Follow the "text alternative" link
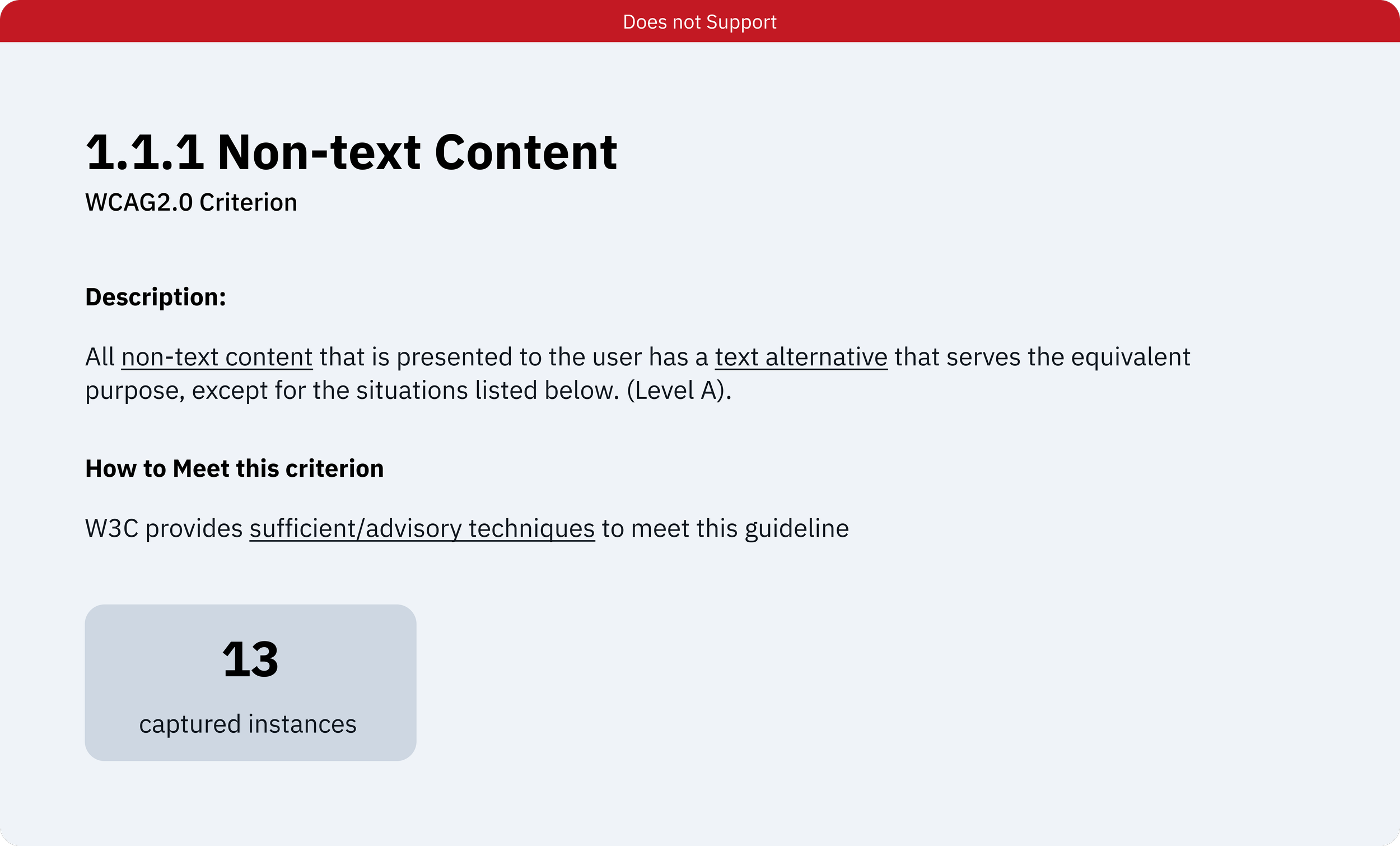This screenshot has height=846, width=1400. coord(801,357)
